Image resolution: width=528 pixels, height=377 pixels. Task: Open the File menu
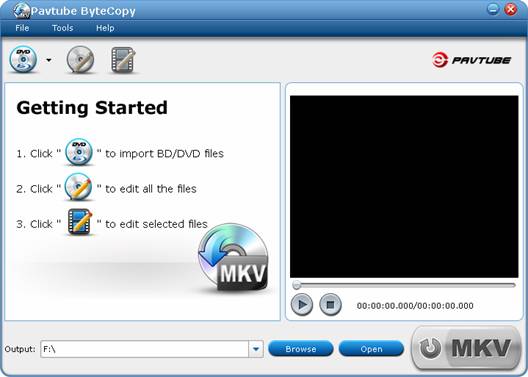pyautogui.click(x=22, y=28)
